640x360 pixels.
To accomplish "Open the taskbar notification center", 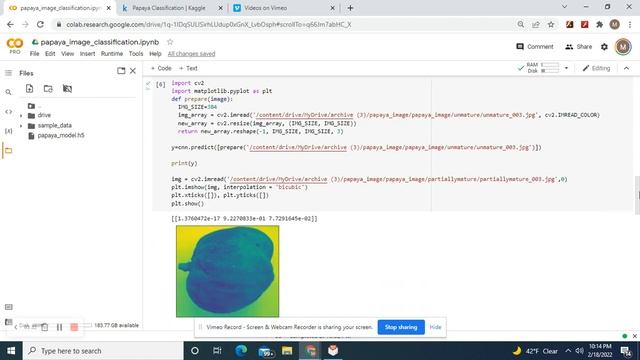I will [626, 351].
